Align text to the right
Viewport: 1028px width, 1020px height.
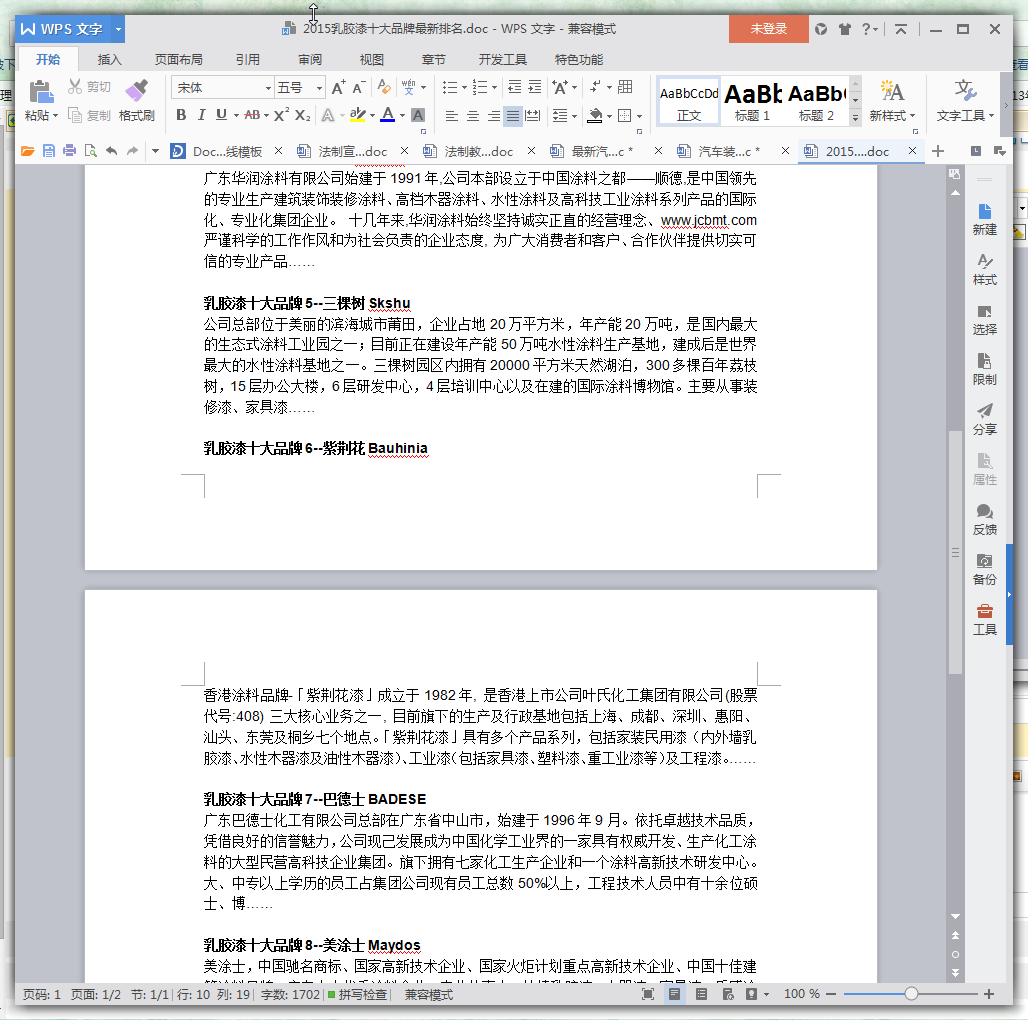493,116
